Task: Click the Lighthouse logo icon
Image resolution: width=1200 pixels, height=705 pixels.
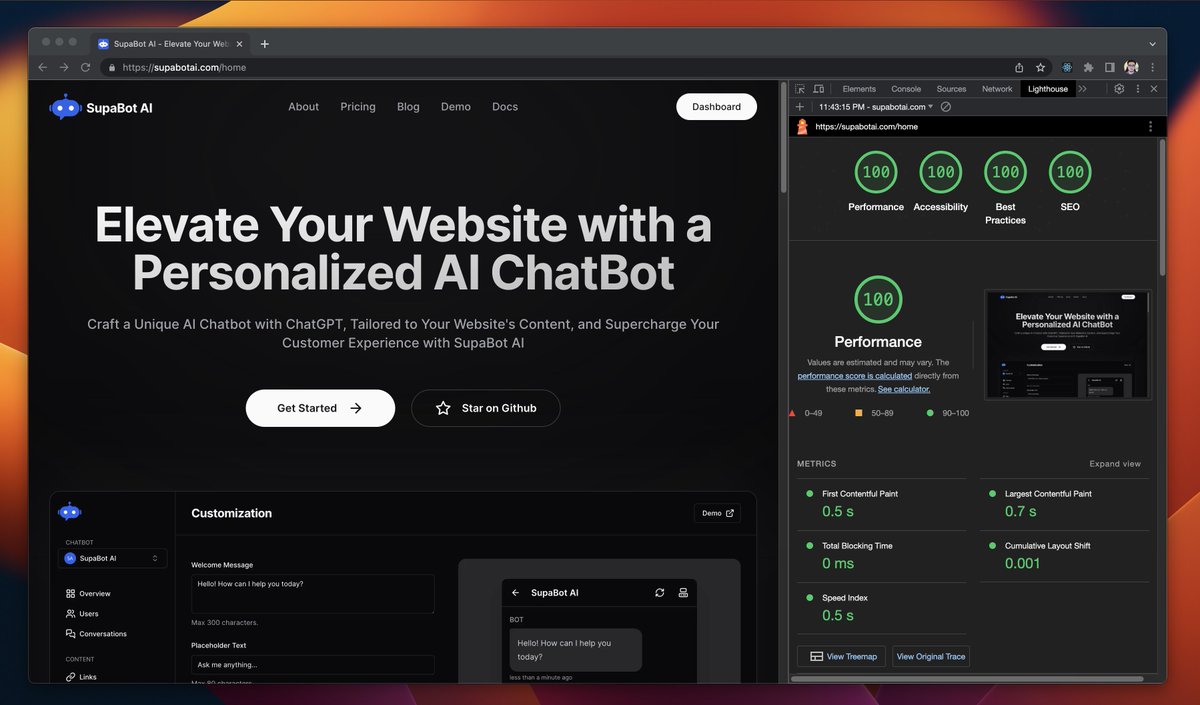Action: point(801,127)
